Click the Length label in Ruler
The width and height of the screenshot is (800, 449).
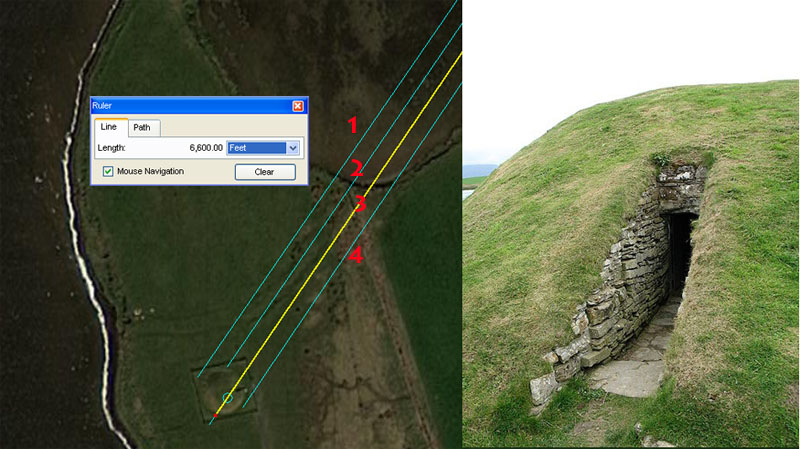click(111, 148)
